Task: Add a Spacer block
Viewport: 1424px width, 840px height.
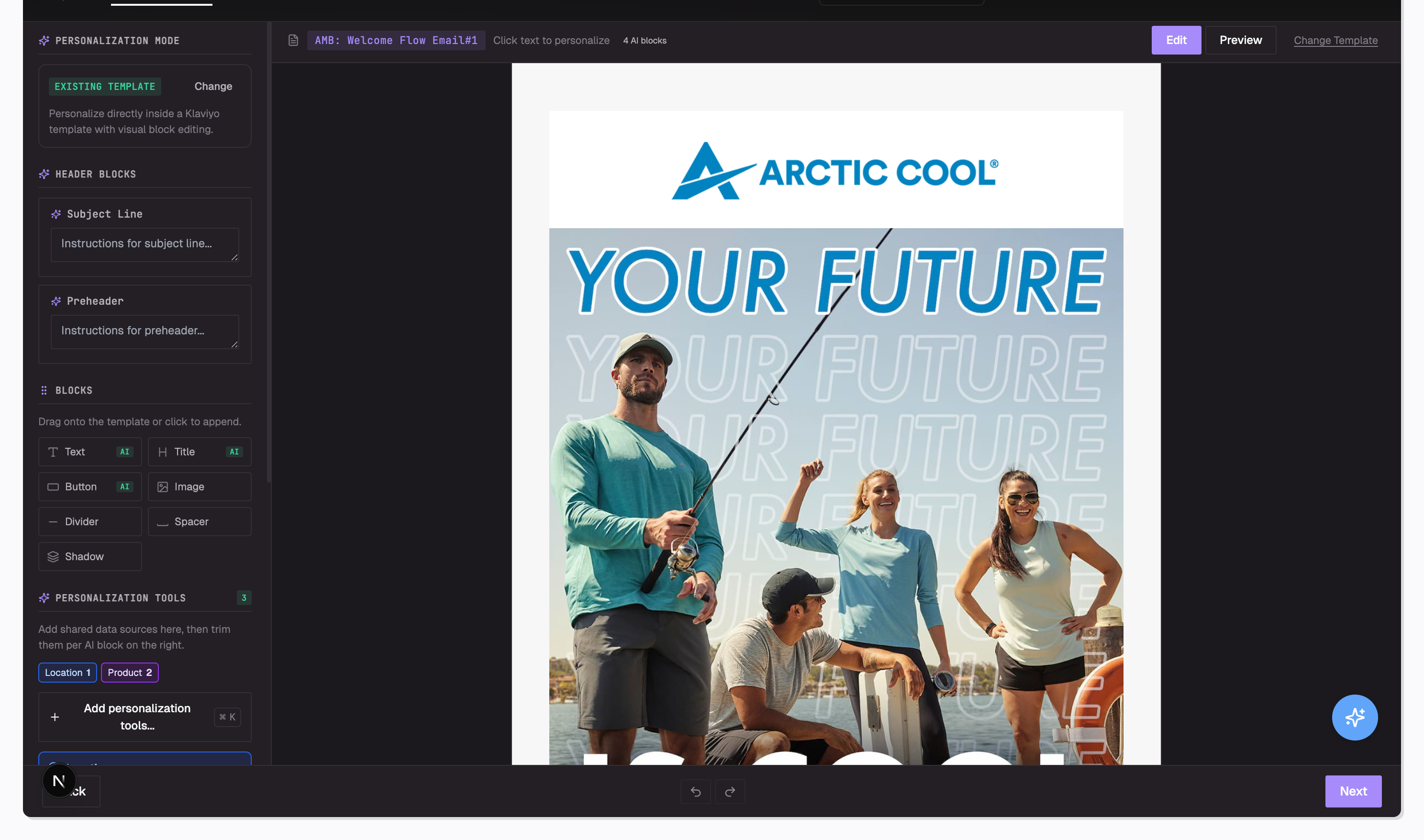Action: (200, 521)
